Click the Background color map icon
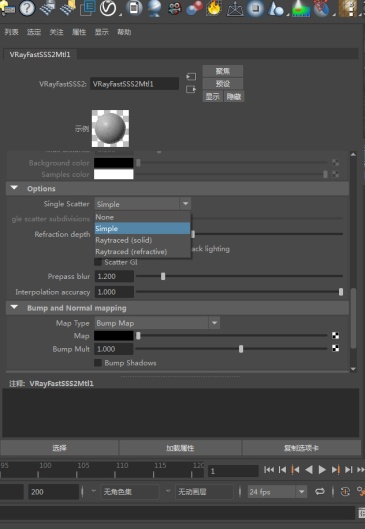Screen dimensions: 365x529 point(335,163)
